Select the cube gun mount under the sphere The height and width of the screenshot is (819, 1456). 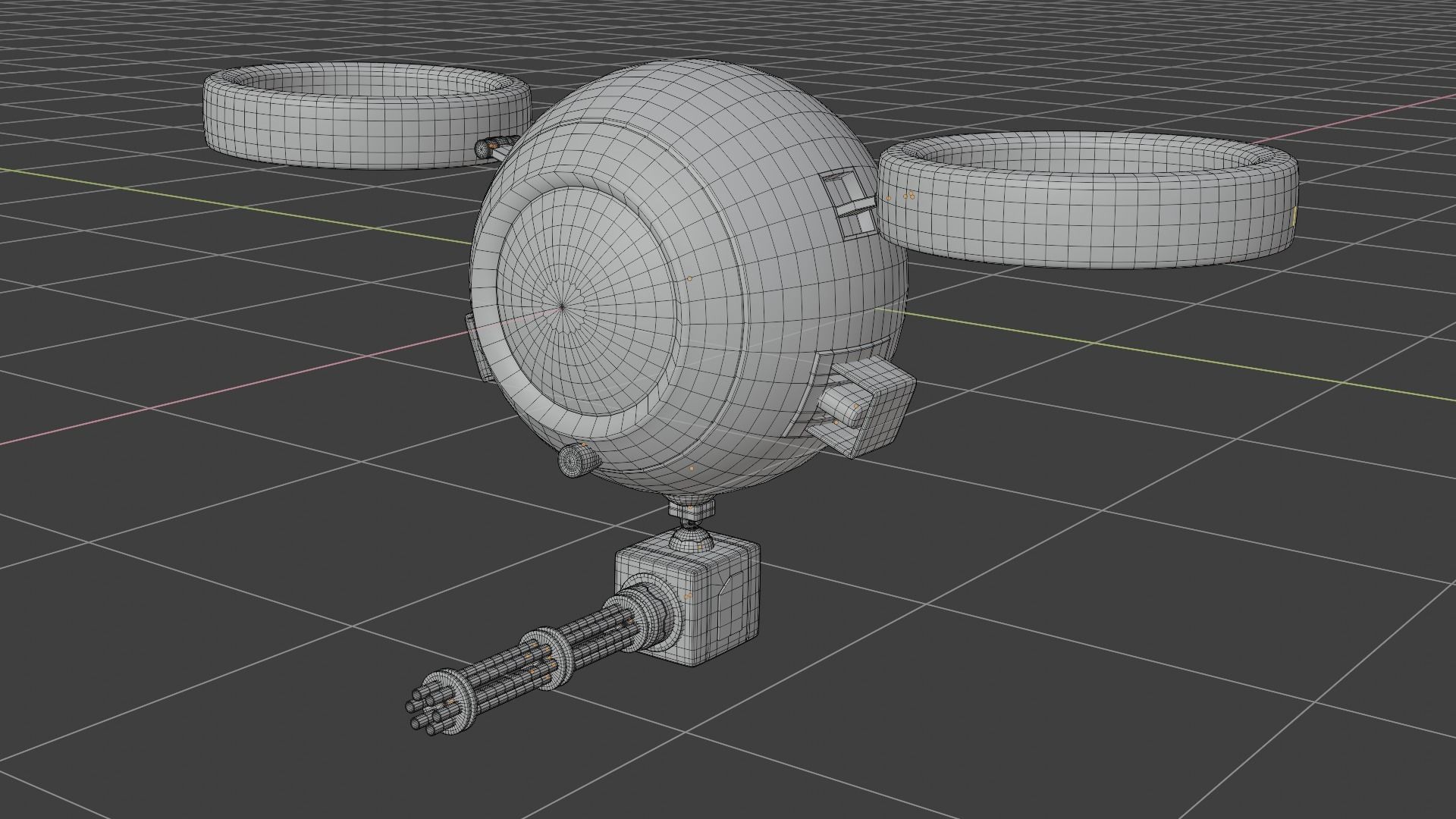coord(687,598)
